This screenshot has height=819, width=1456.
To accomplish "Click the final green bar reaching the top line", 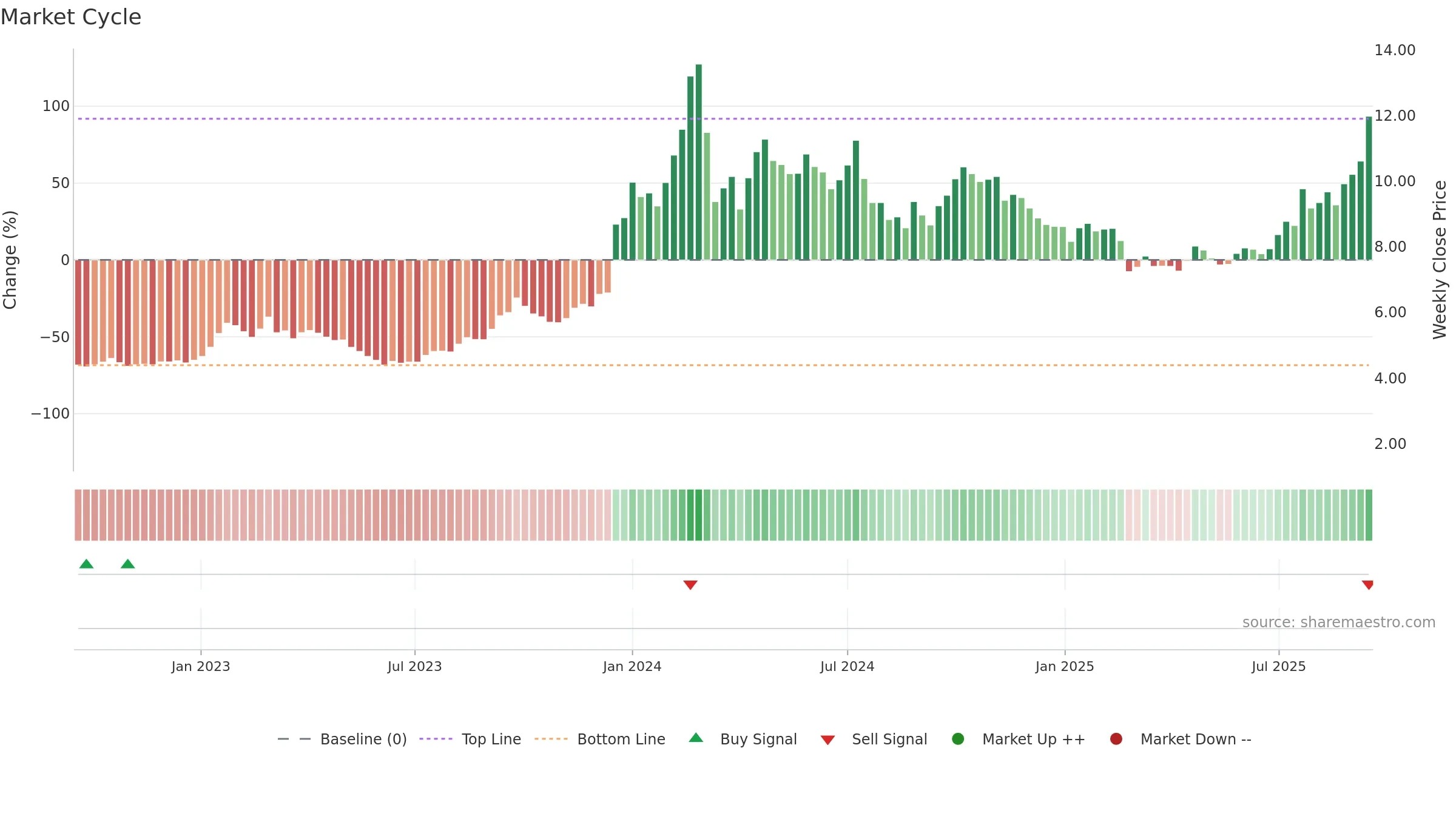I will point(1369,188).
